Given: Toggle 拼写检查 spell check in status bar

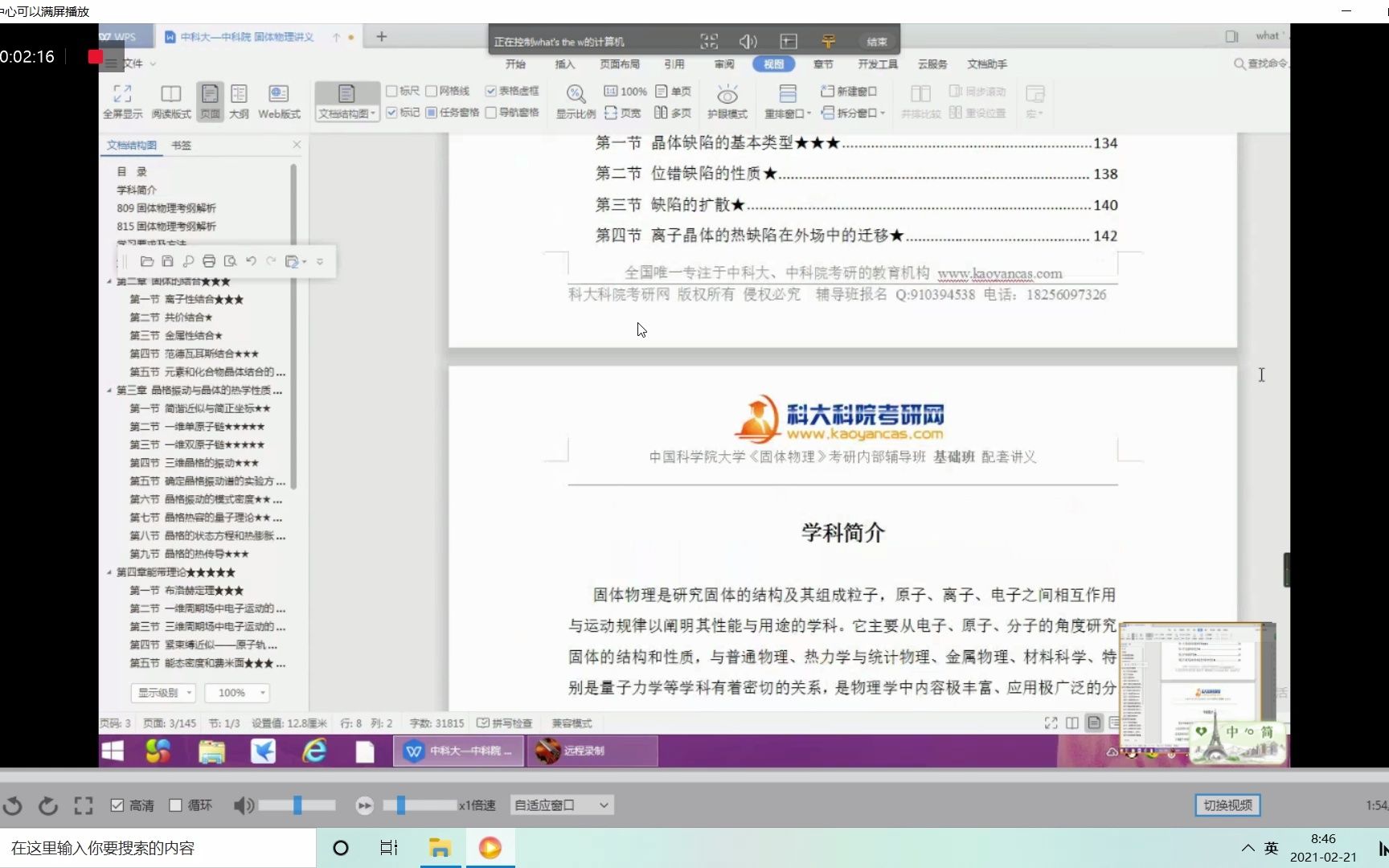Looking at the screenshot, I should coord(505,723).
